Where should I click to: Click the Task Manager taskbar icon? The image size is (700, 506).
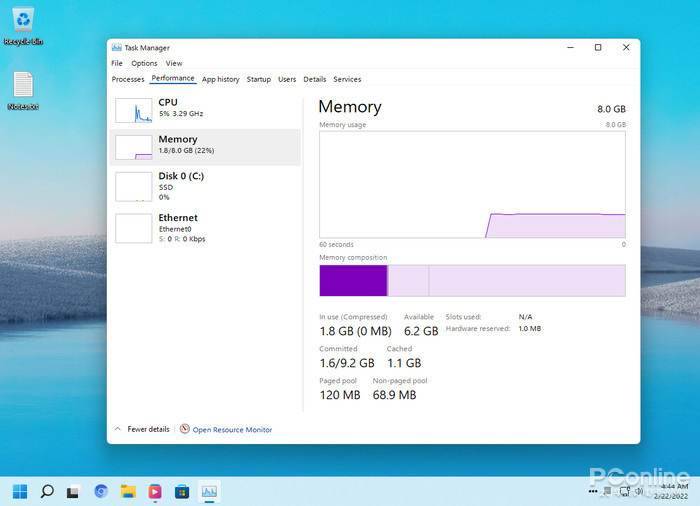pyautogui.click(x=209, y=491)
